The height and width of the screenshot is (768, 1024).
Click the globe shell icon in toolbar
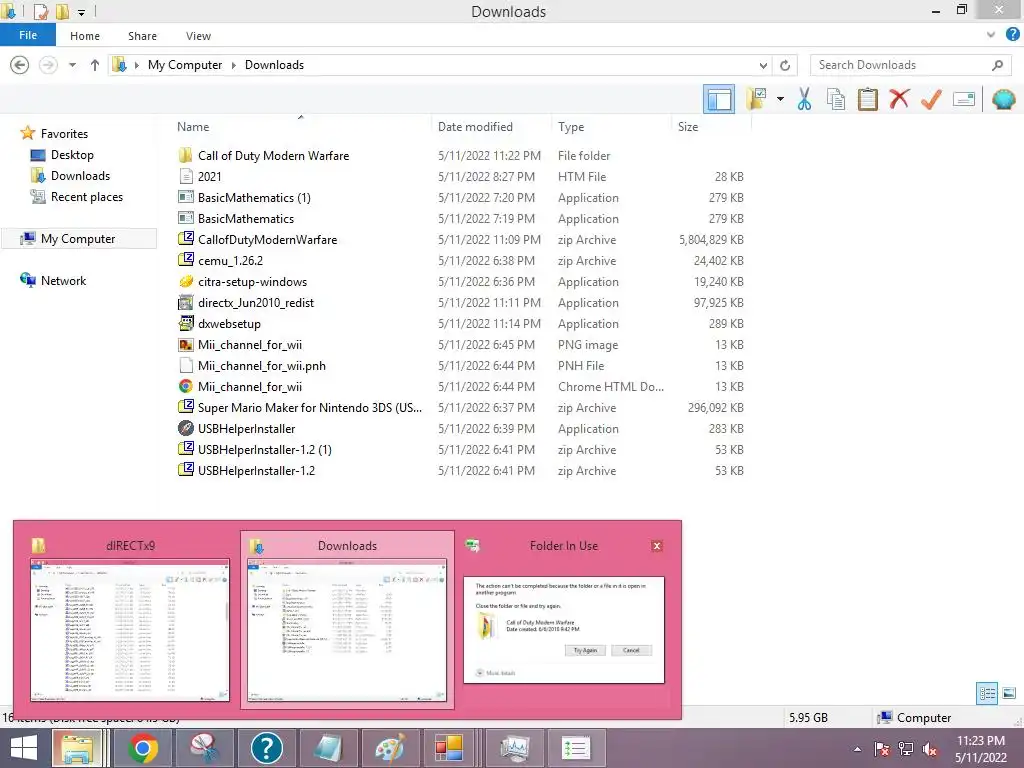(1004, 99)
